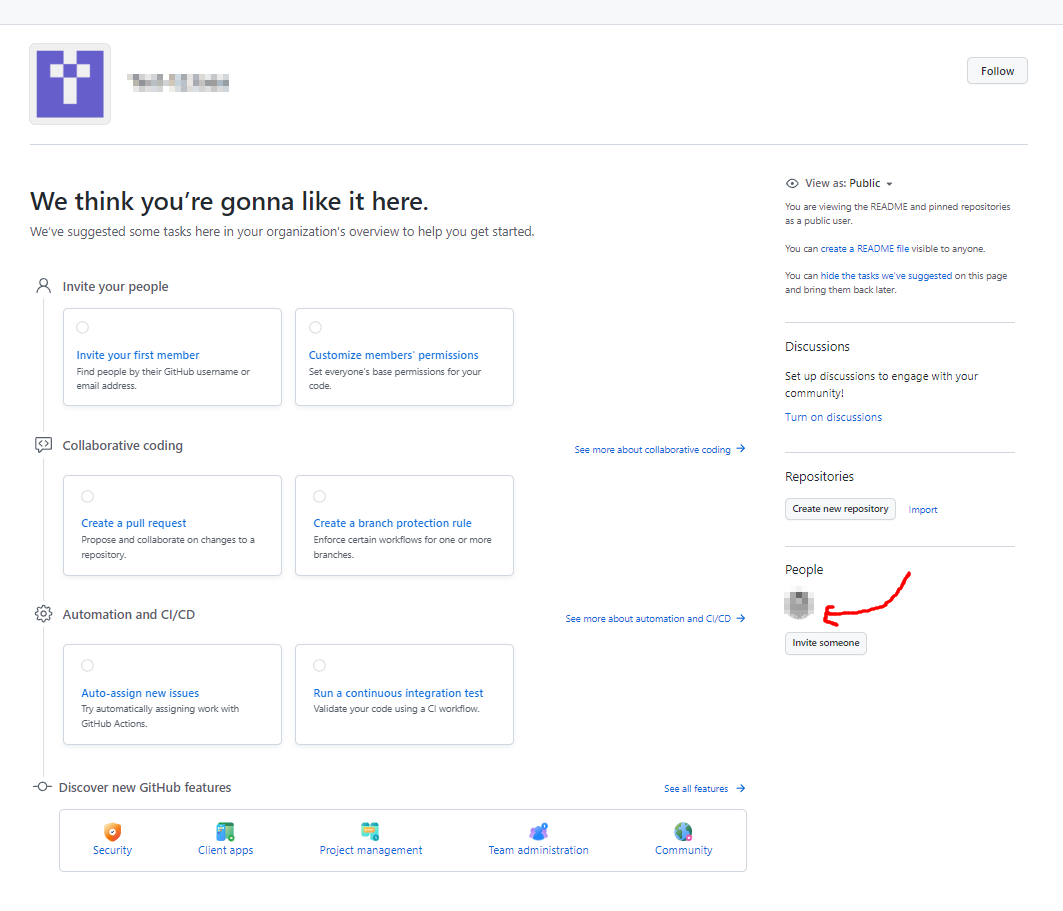Open the View as: Public dropdown

click(x=849, y=184)
